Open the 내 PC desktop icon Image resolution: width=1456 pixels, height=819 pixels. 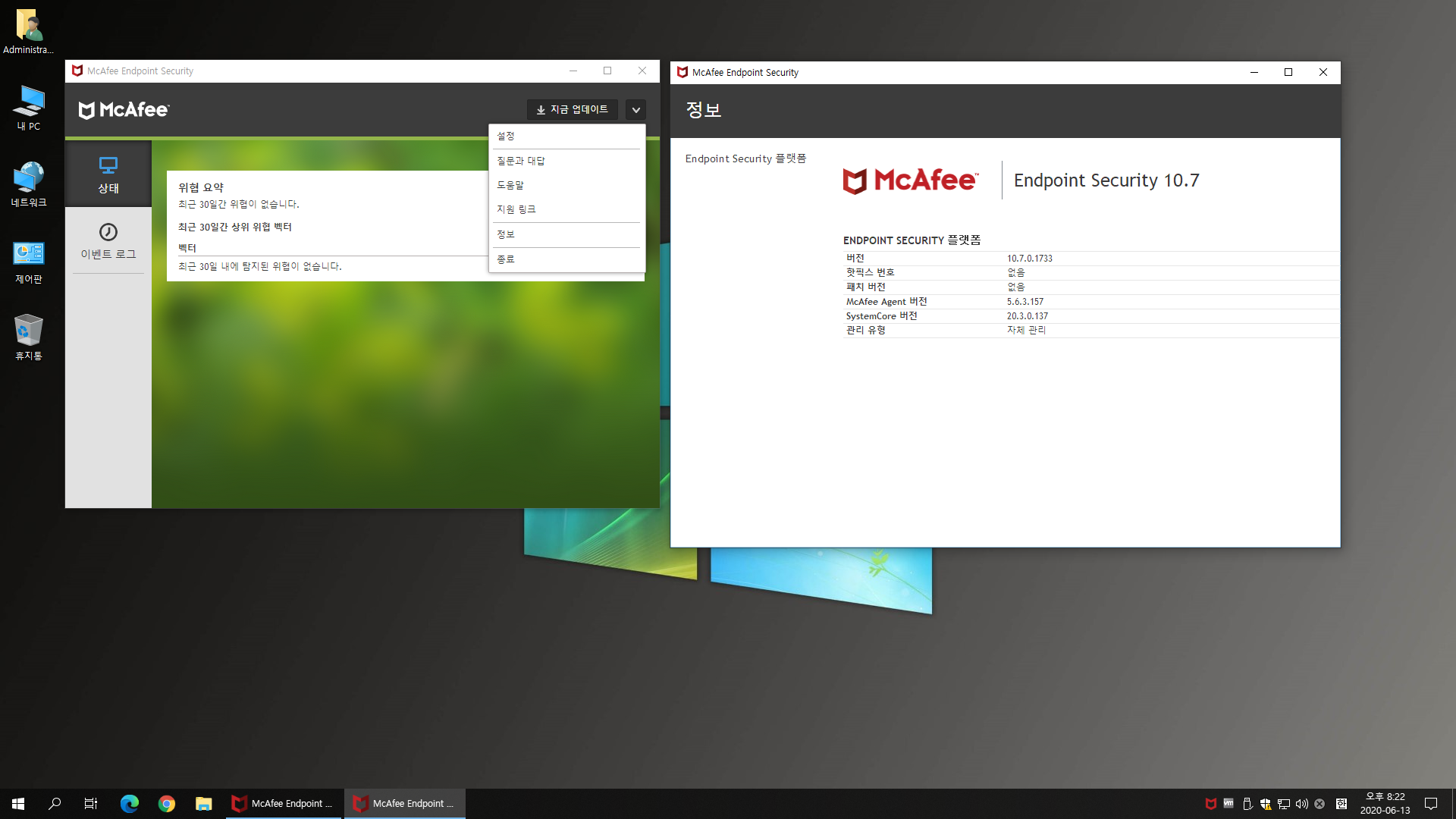click(x=29, y=108)
